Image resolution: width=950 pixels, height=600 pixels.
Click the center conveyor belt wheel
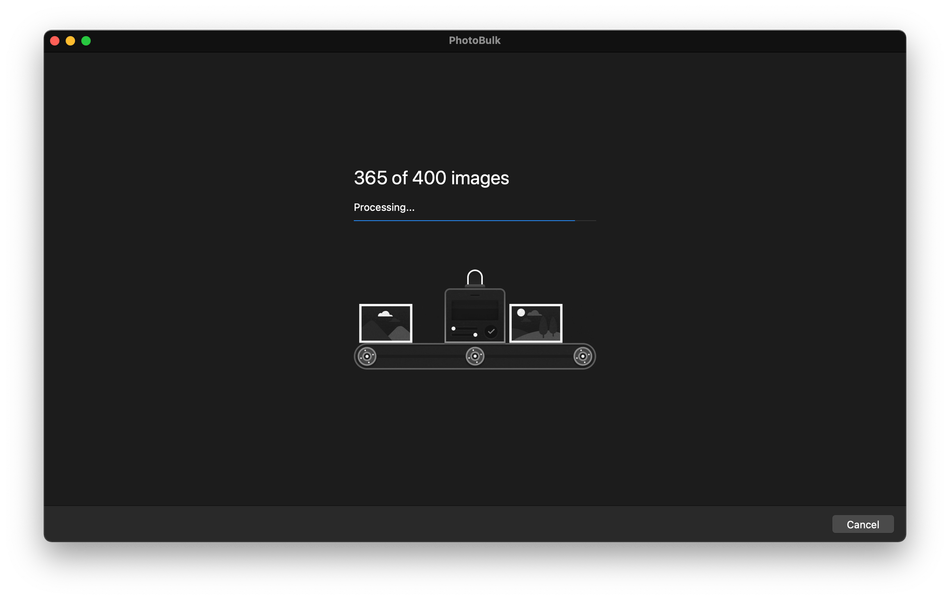(474, 356)
